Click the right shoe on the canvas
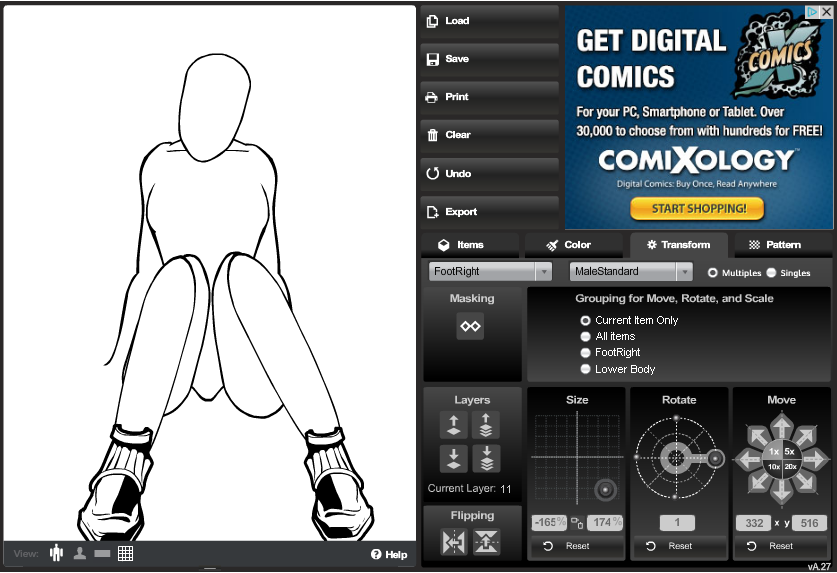 (338, 483)
